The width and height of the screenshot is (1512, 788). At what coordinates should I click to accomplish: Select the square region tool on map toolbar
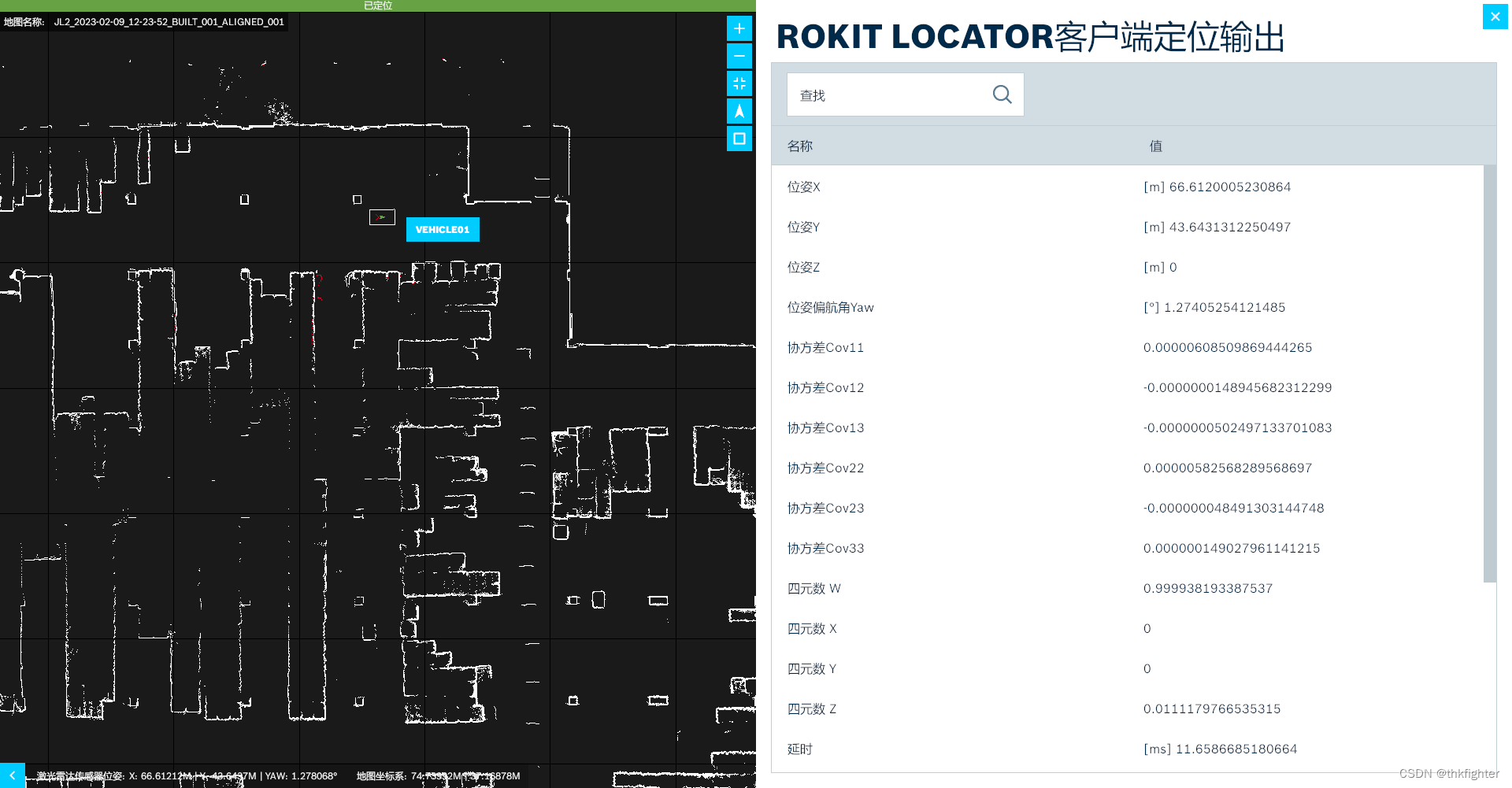pyautogui.click(x=739, y=139)
